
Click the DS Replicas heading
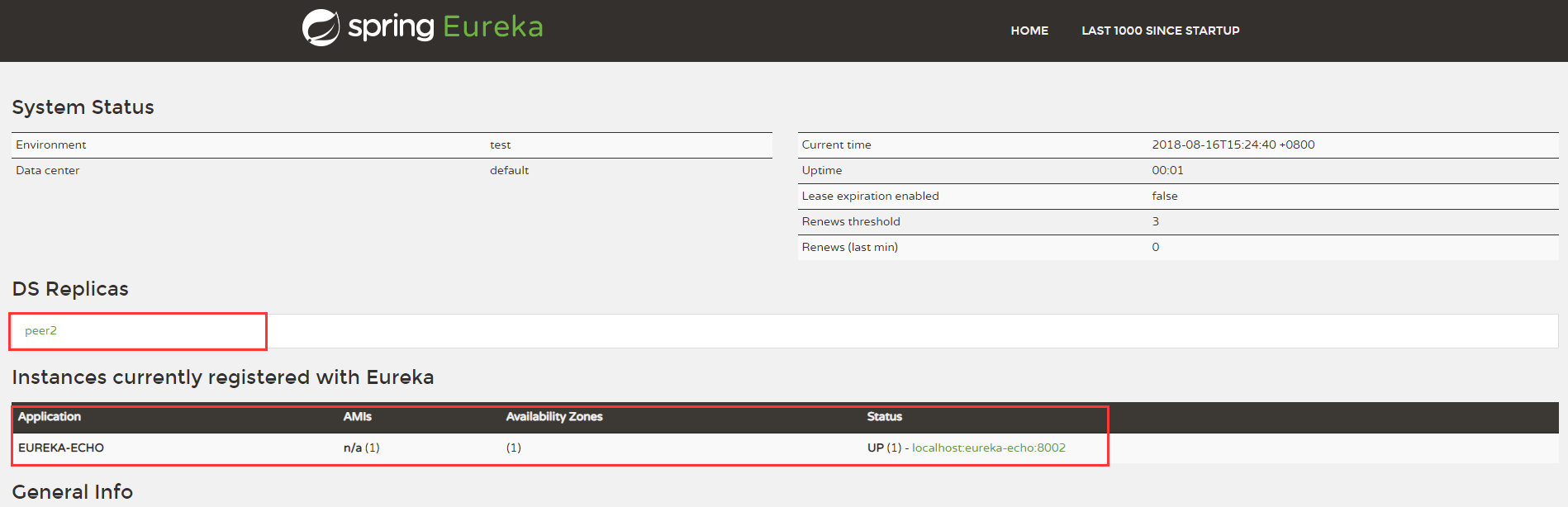(70, 289)
